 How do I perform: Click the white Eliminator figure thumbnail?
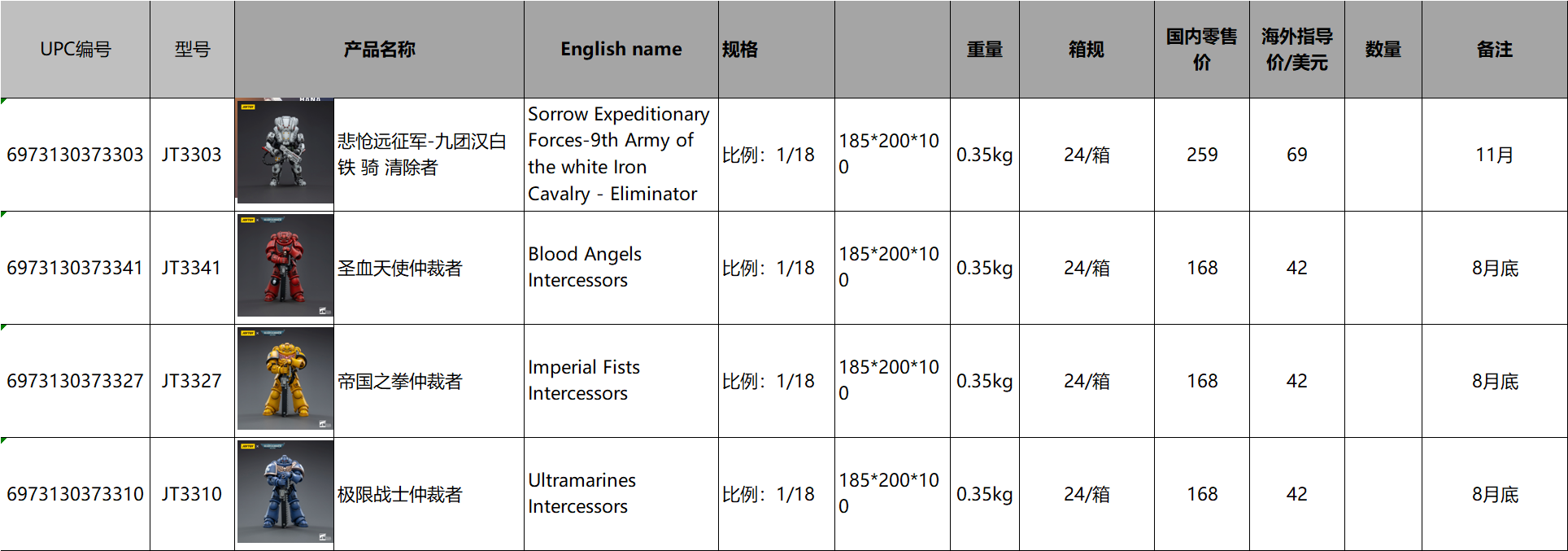285,151
